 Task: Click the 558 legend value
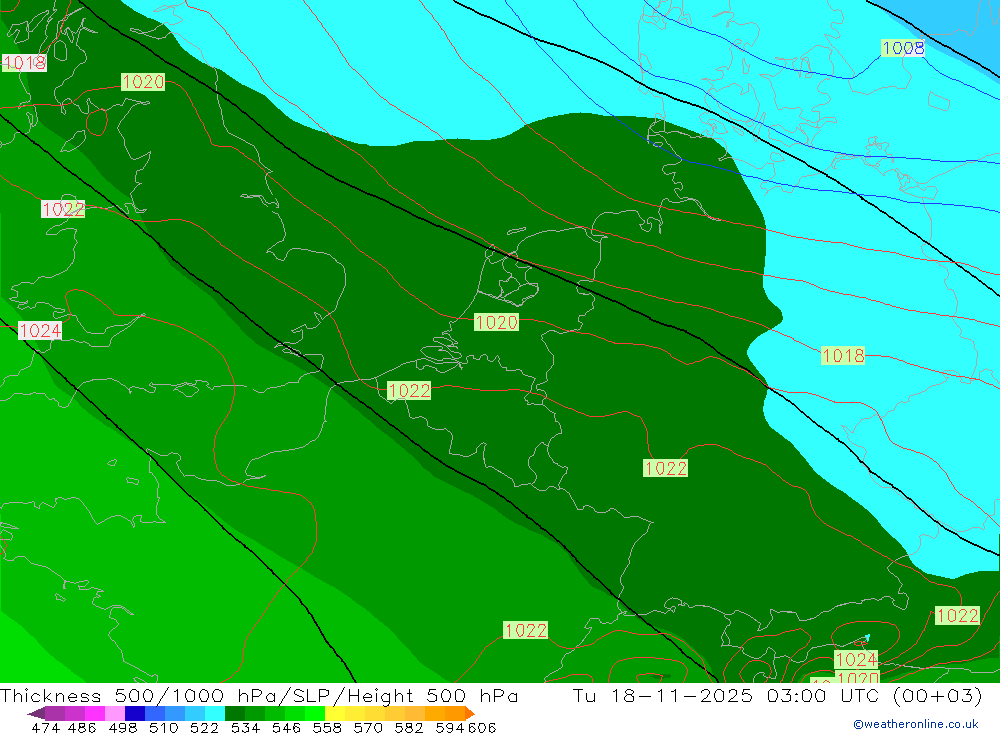coord(327,728)
